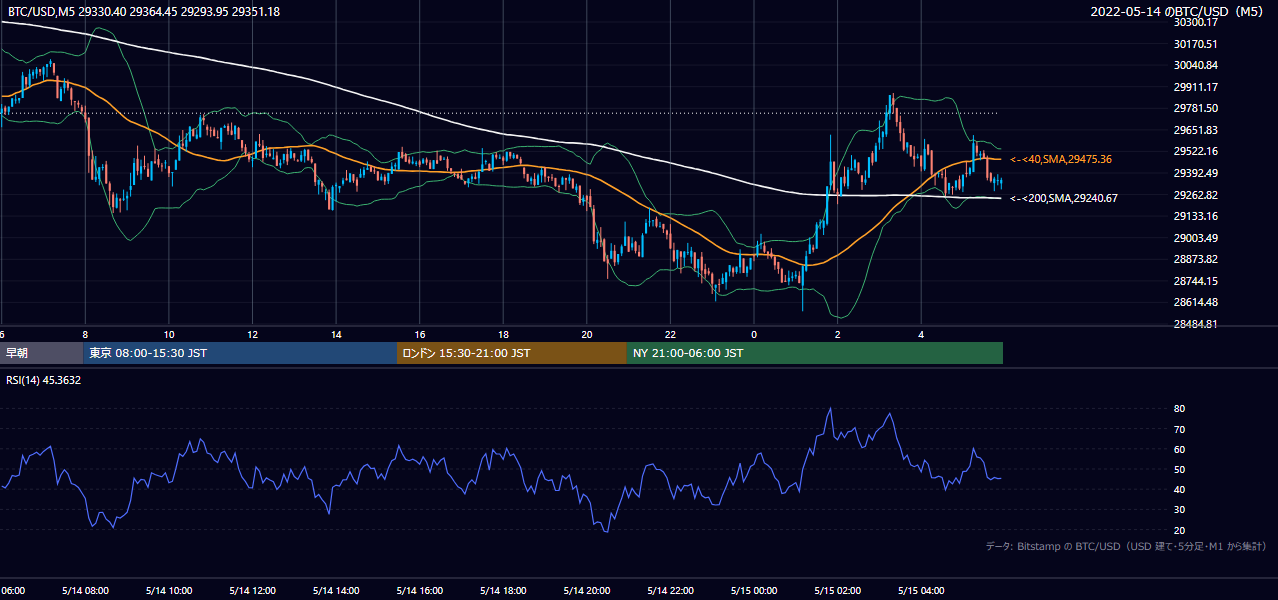This screenshot has width=1278, height=600.
Task: Click the 早朝 session bar
Action: pos(42,353)
